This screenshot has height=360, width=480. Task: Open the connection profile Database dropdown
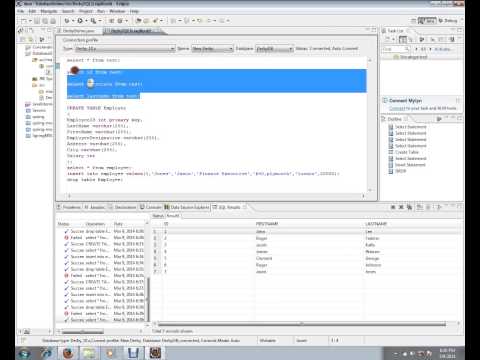pos(274,49)
